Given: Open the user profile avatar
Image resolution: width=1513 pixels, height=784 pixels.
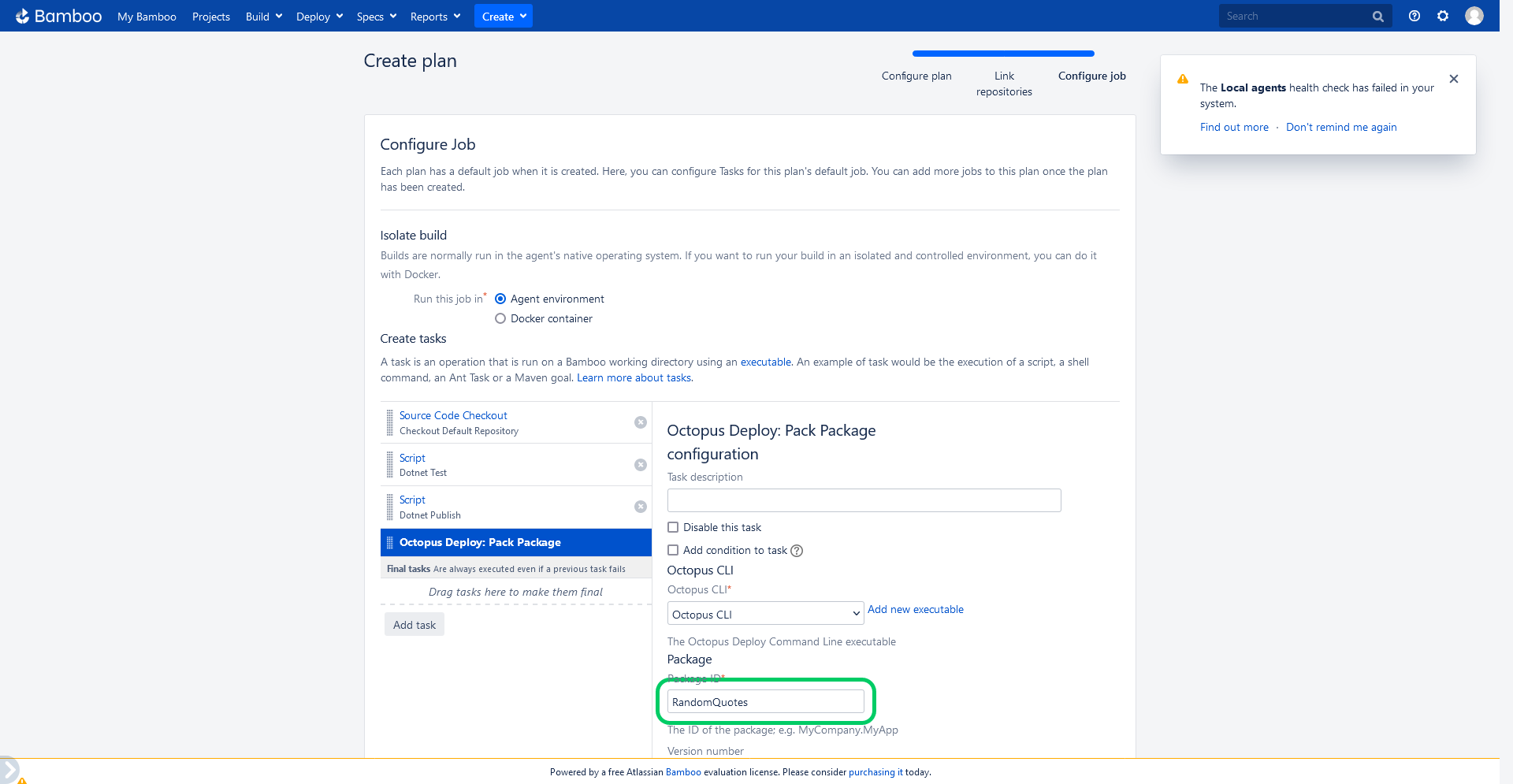Looking at the screenshot, I should [1474, 16].
